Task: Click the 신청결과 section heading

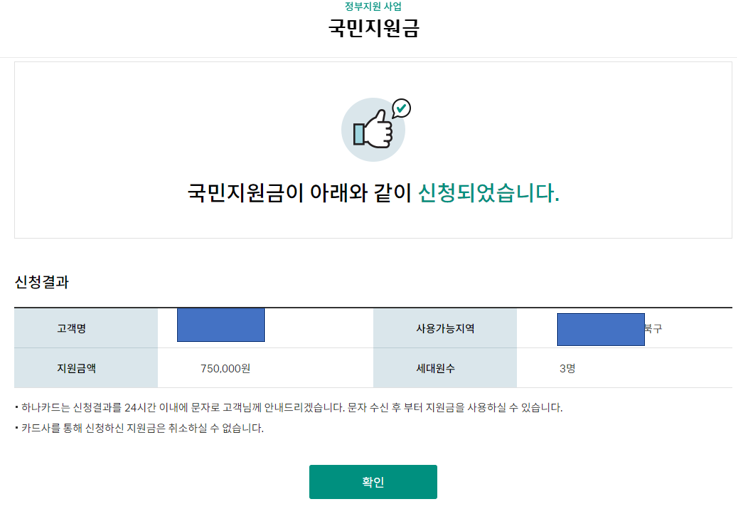Action: 42,282
